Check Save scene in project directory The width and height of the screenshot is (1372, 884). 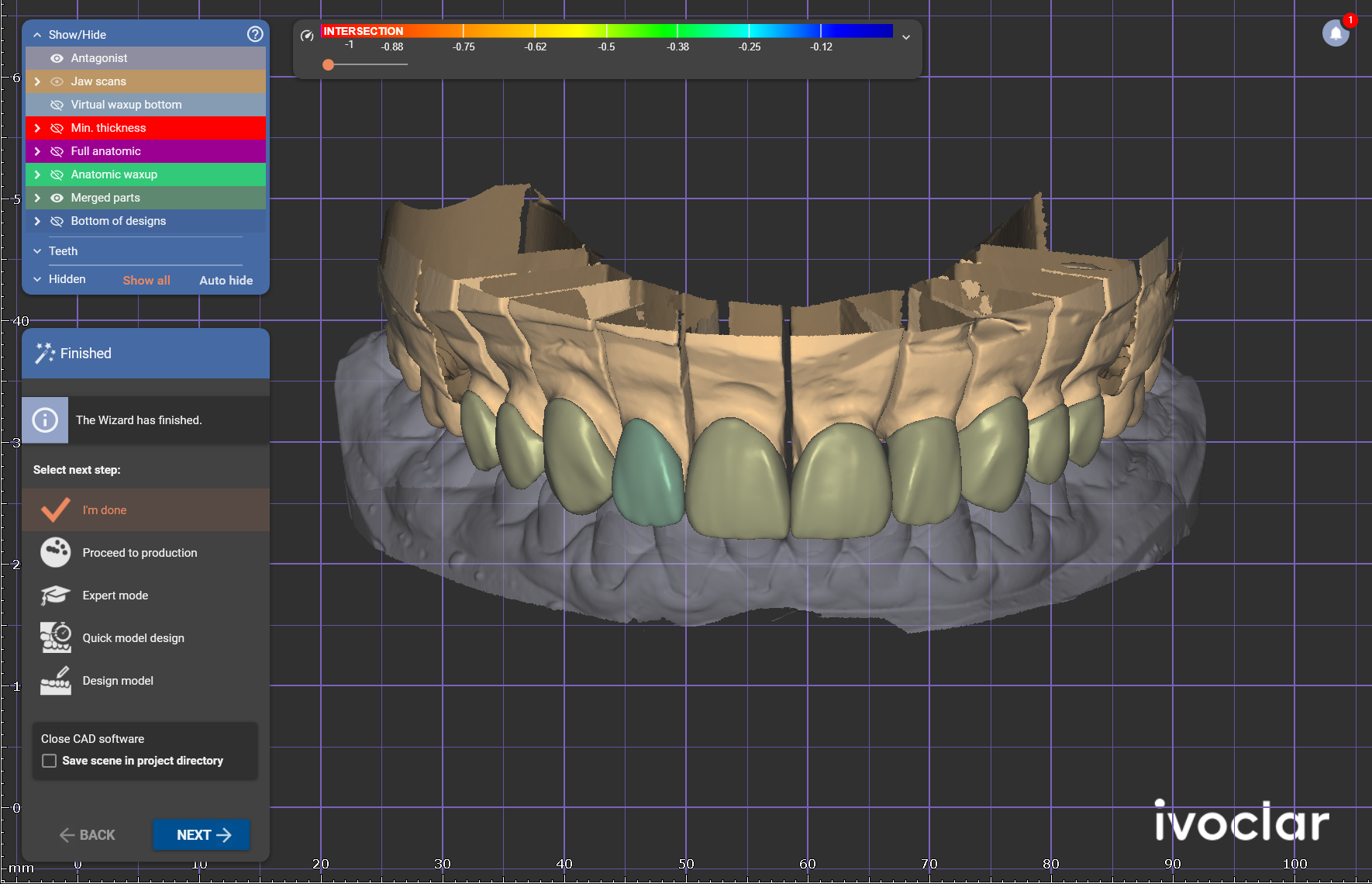(x=50, y=761)
